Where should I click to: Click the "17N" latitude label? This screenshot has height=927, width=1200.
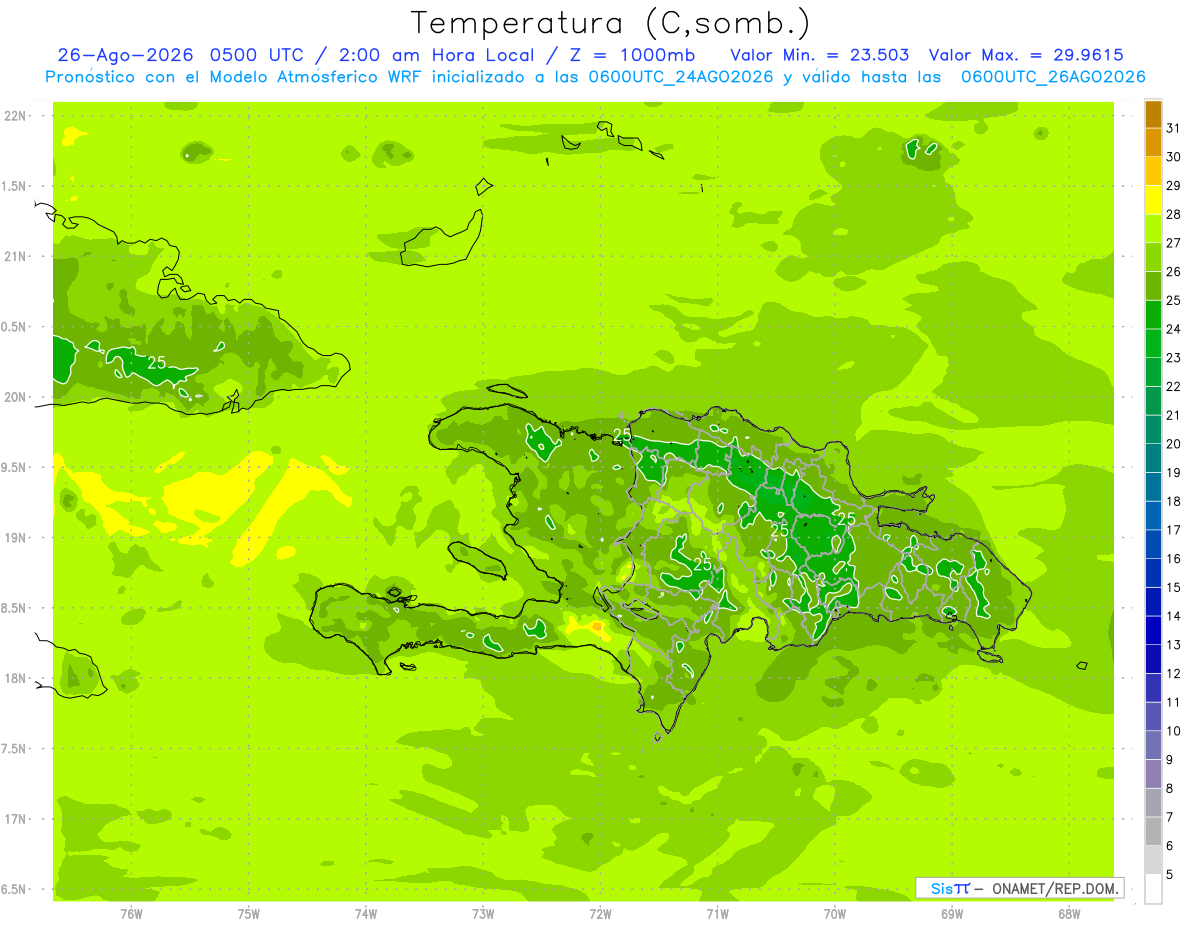15,819
